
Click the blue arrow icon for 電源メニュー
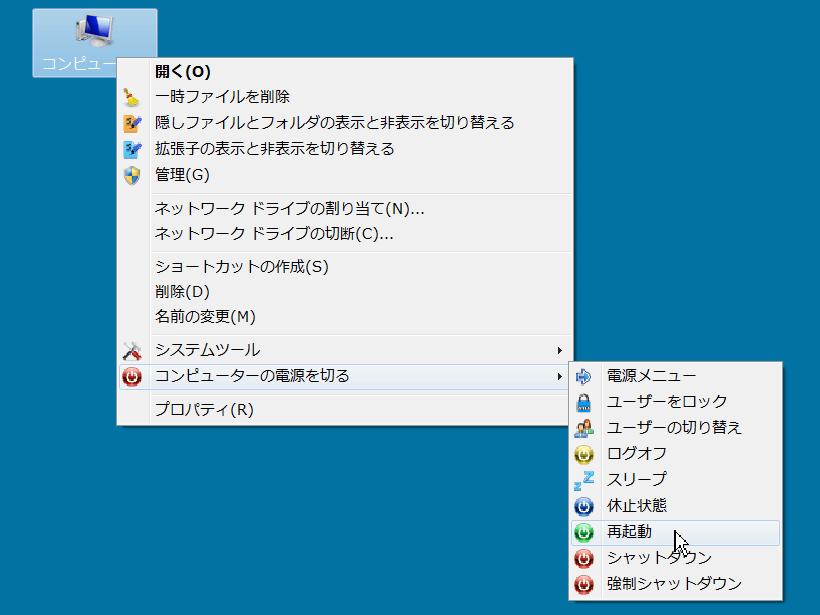pyautogui.click(x=584, y=376)
